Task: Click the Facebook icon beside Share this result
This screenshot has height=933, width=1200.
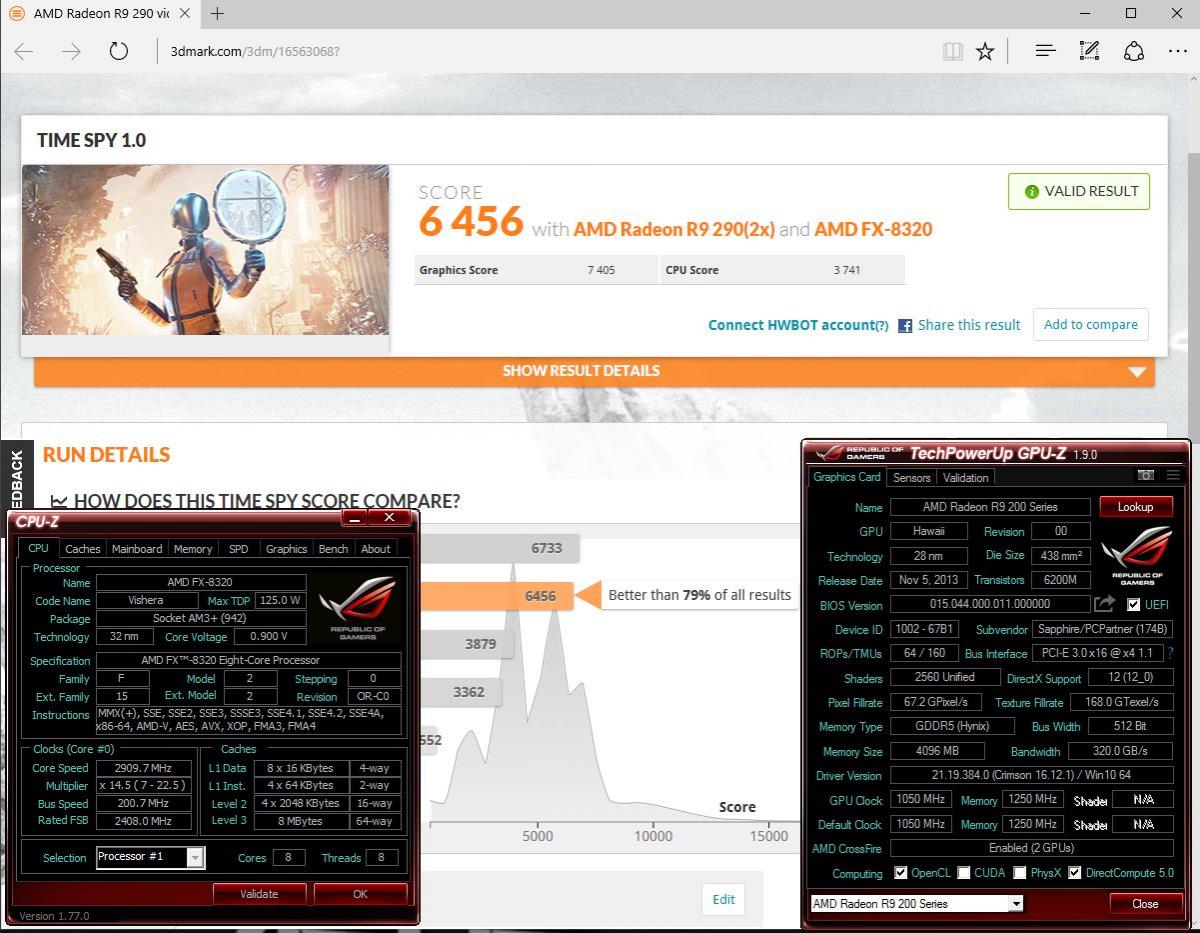Action: coord(905,325)
